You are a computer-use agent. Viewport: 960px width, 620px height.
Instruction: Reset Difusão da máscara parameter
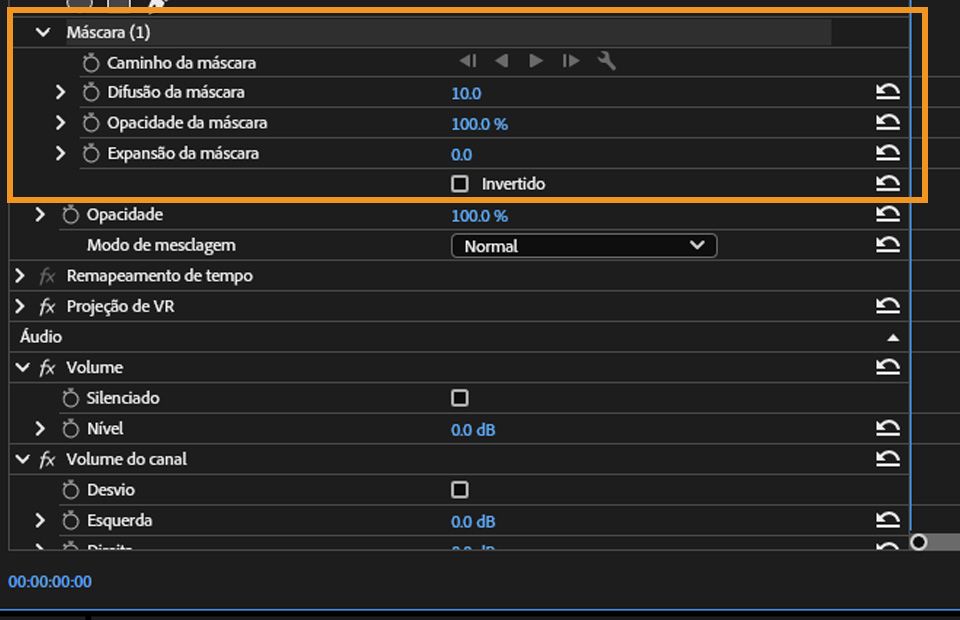pos(888,92)
